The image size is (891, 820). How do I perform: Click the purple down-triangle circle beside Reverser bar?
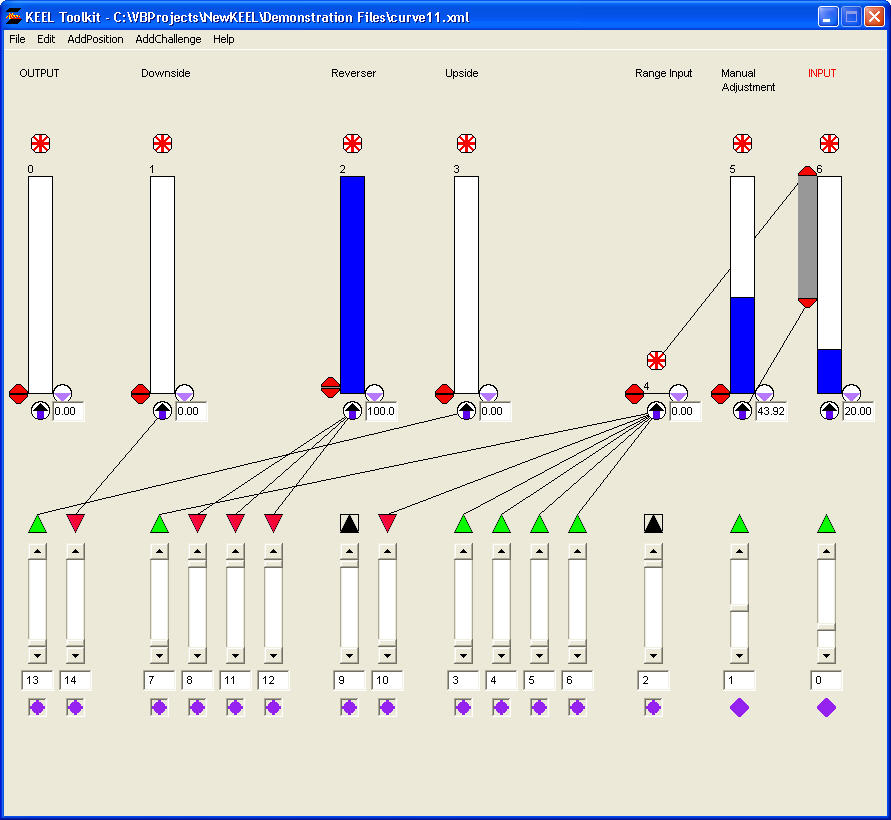[x=374, y=394]
